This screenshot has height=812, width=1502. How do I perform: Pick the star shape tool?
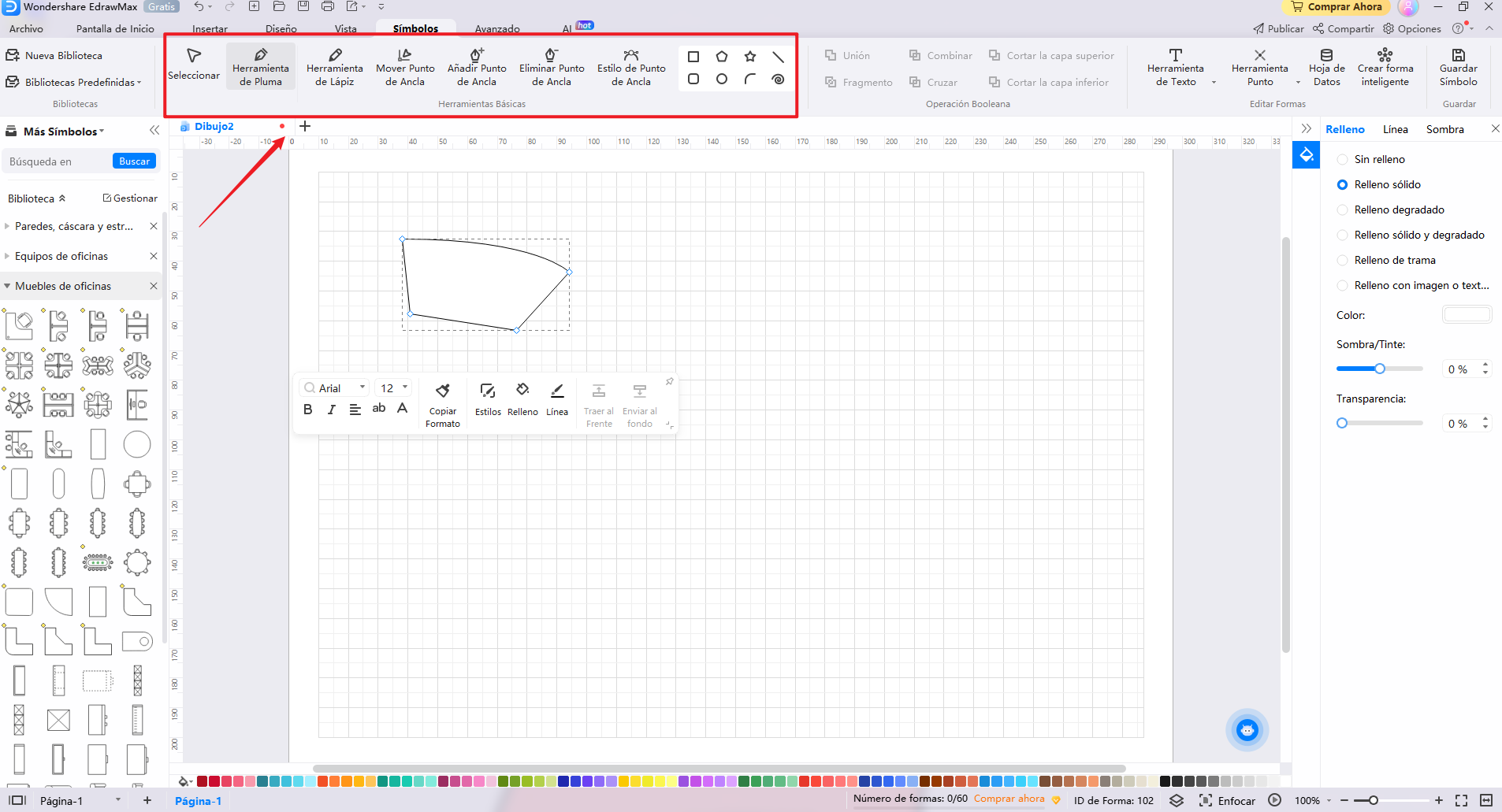(x=750, y=57)
